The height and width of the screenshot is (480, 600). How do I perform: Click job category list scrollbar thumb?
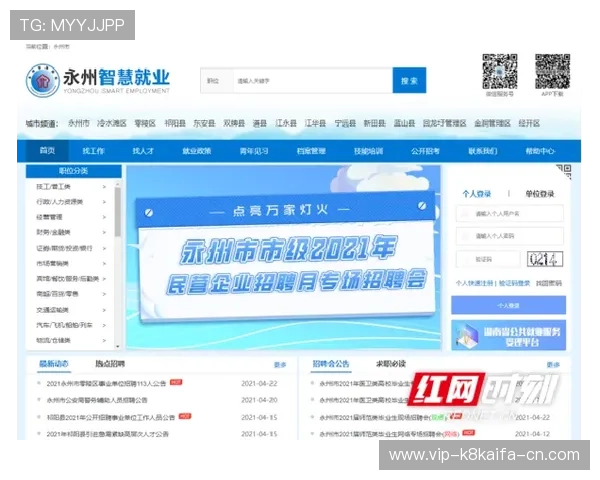pos(118,212)
